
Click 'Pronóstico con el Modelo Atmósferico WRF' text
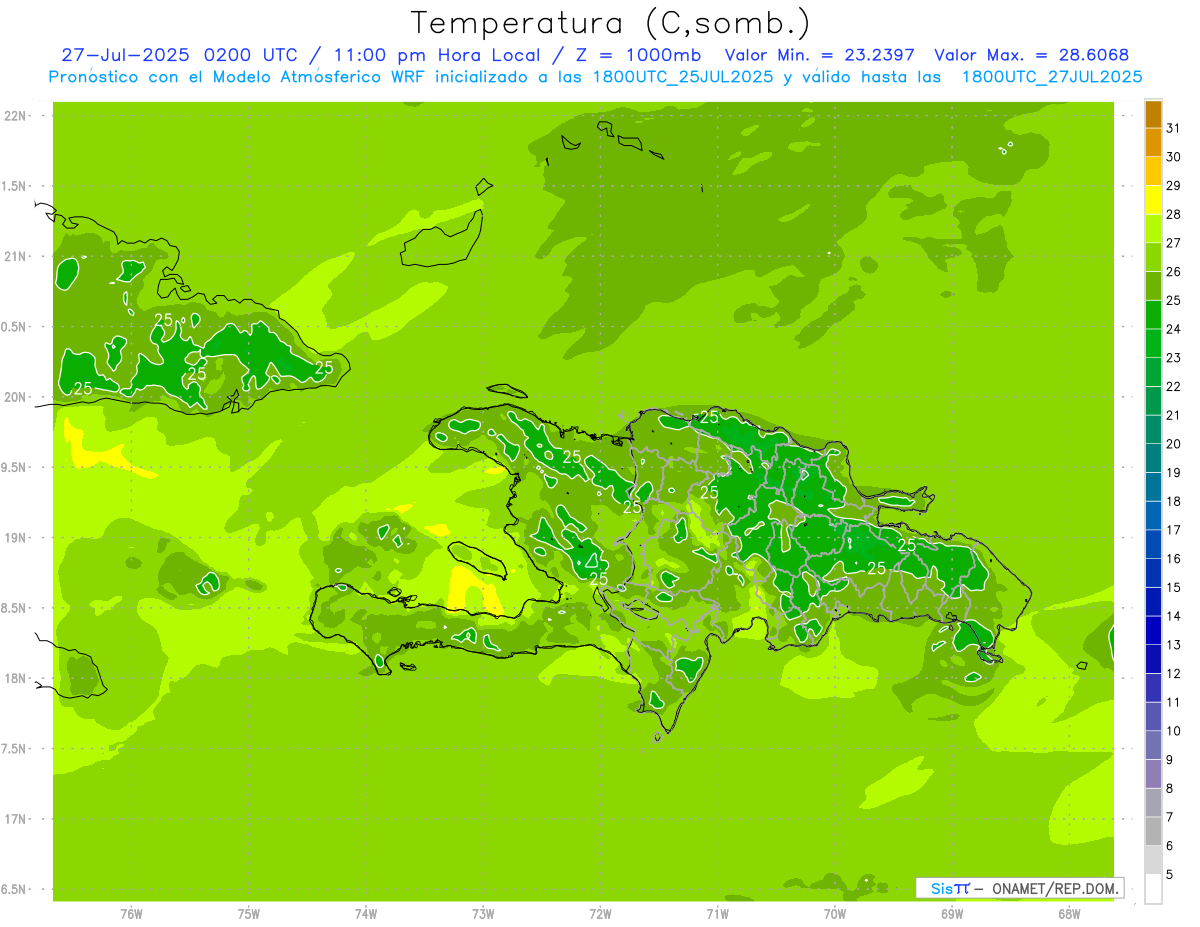238,77
